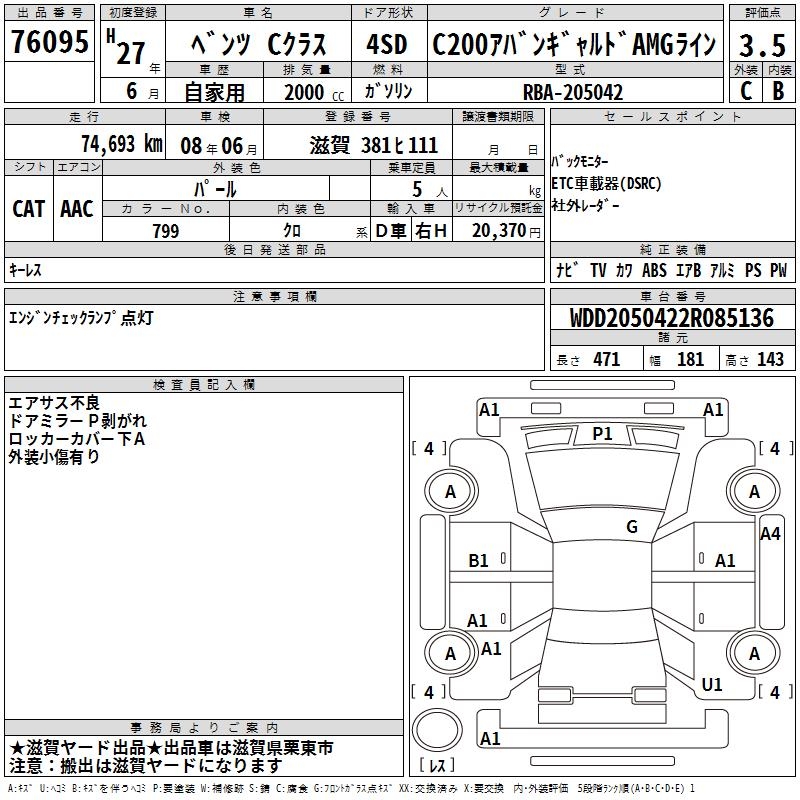The image size is (800, 800).
Task: Click model code RBA-205042
Action: (573, 92)
